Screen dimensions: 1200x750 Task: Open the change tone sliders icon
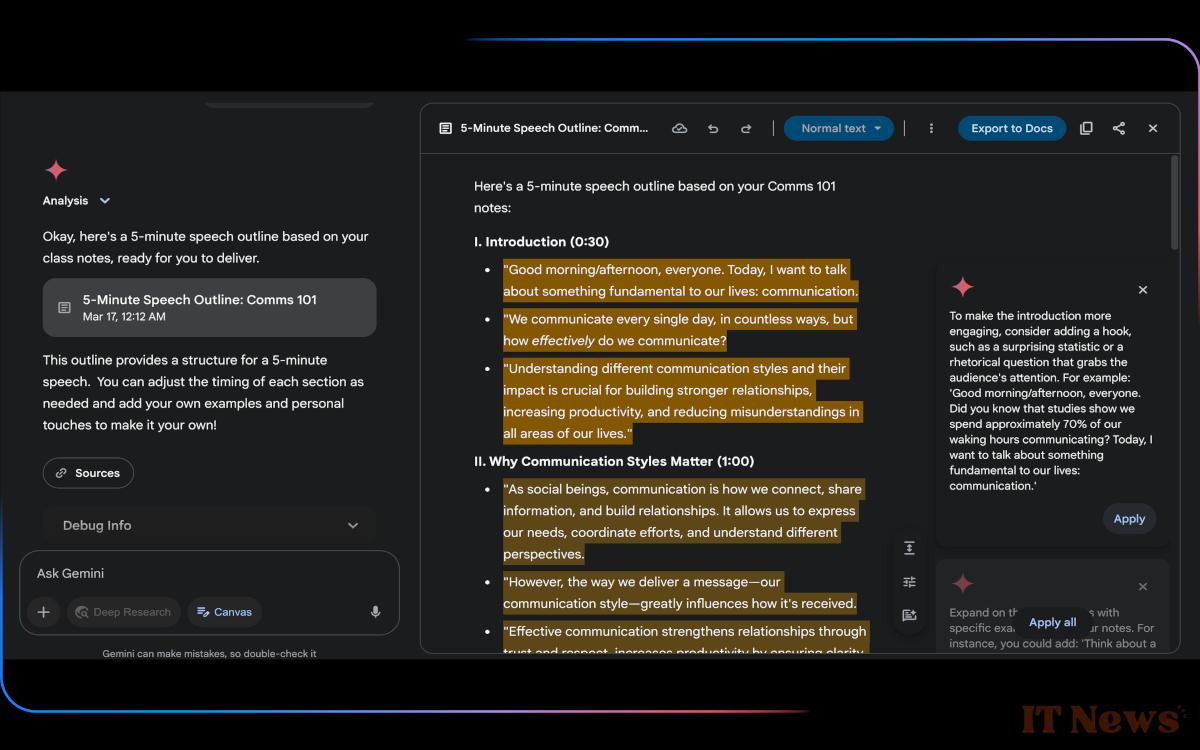click(909, 582)
